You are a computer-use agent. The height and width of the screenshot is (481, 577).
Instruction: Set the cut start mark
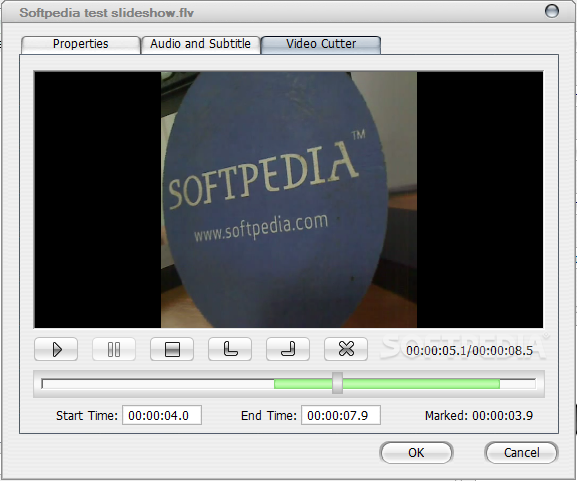[230, 349]
